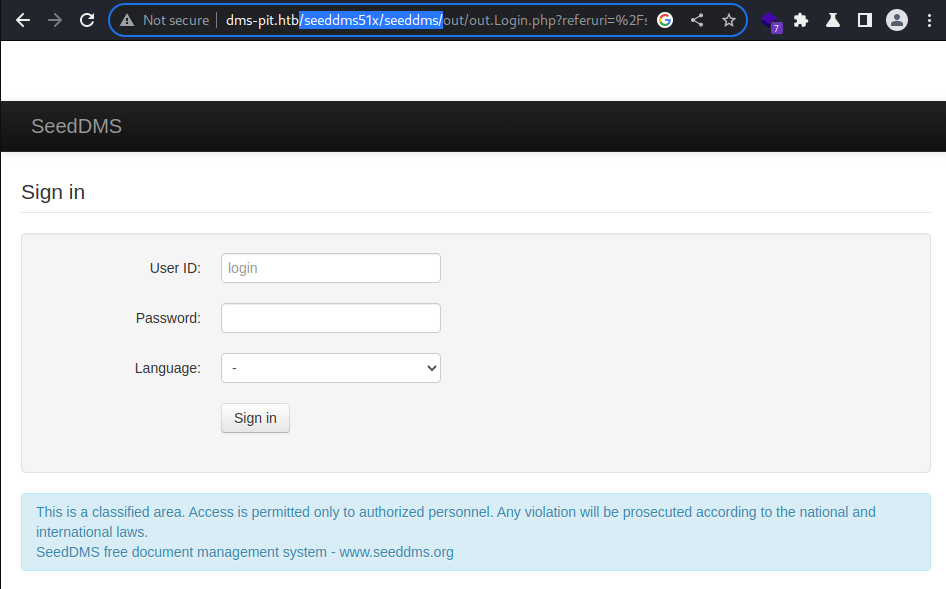Open the Language dropdown
The width and height of the screenshot is (946, 589).
[331, 368]
